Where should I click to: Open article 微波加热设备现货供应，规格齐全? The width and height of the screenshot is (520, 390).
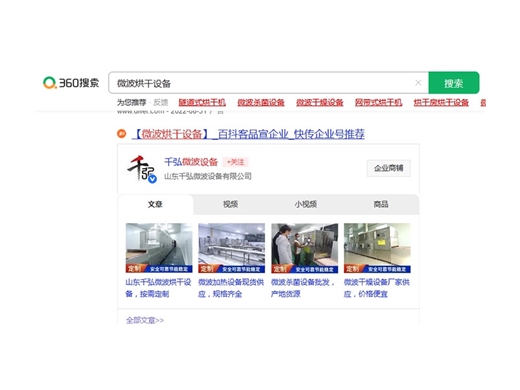coord(231,288)
